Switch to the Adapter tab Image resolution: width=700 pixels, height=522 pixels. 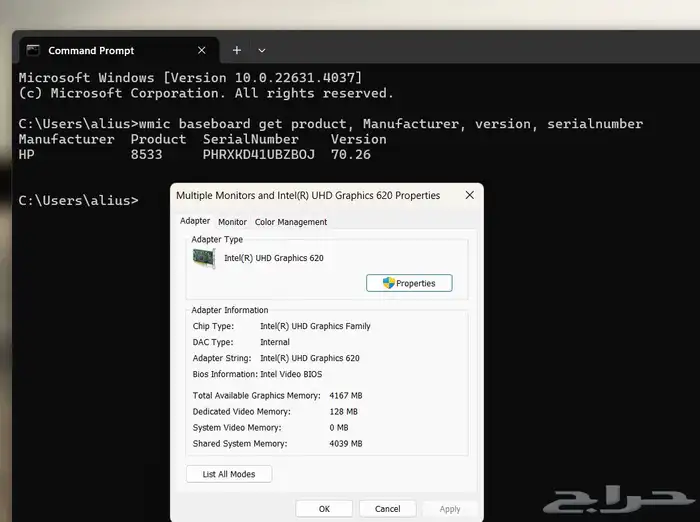195,221
